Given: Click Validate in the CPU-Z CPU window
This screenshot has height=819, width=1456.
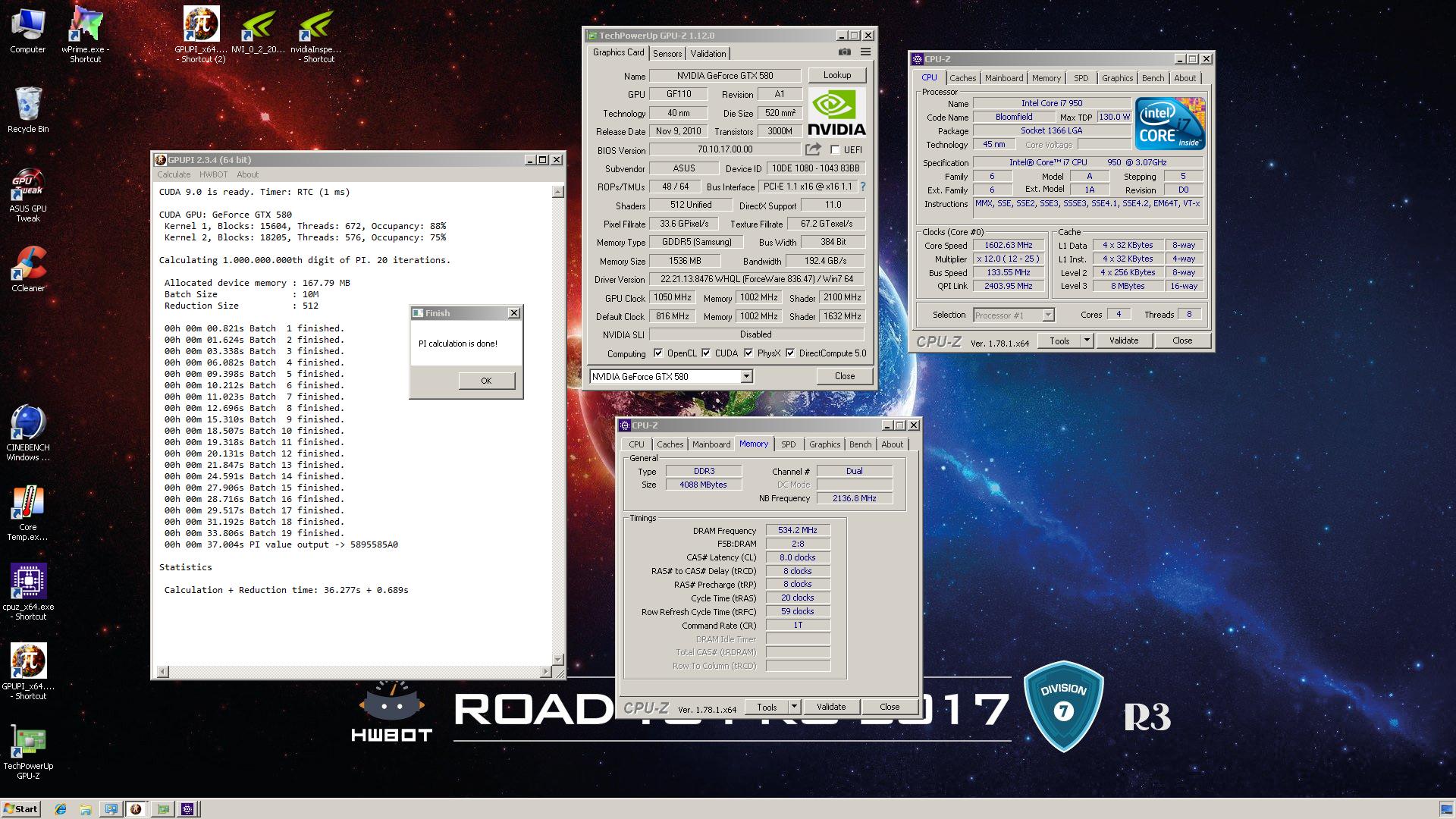Looking at the screenshot, I should (1124, 340).
